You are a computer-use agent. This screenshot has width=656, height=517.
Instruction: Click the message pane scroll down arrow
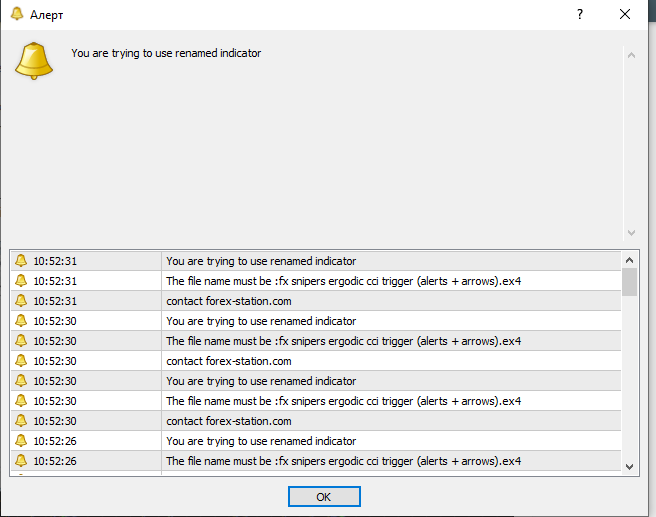[x=630, y=232]
